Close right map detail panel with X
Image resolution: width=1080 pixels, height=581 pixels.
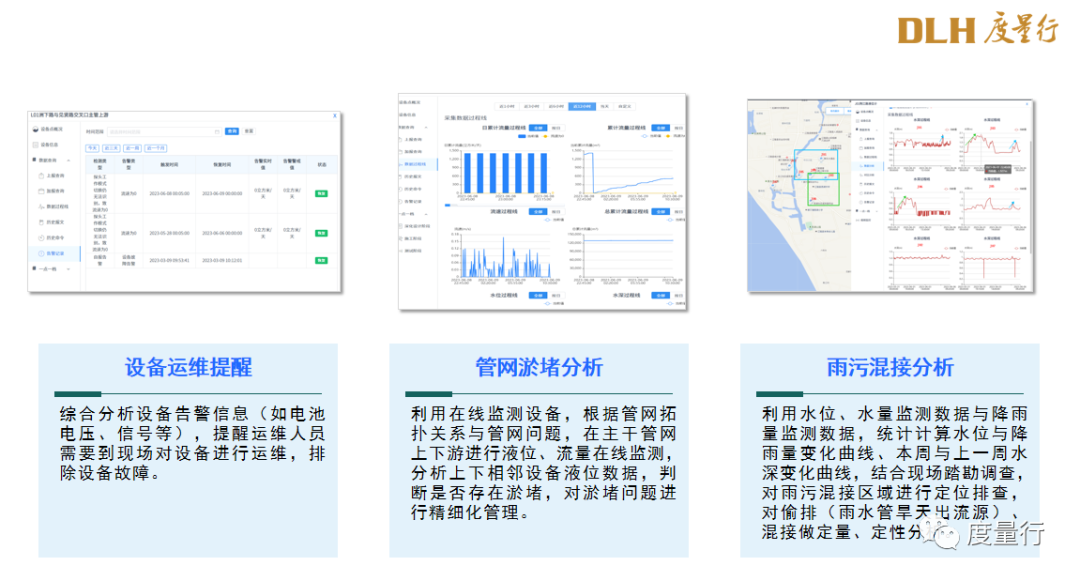tap(1027, 104)
